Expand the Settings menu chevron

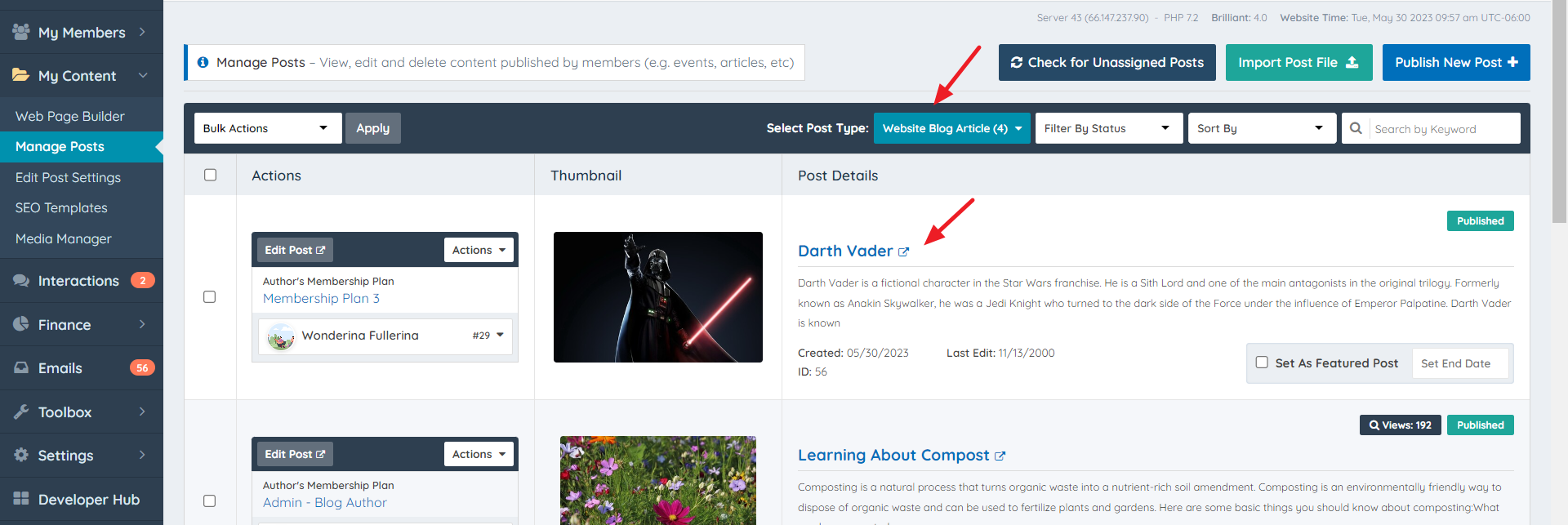tap(142, 455)
